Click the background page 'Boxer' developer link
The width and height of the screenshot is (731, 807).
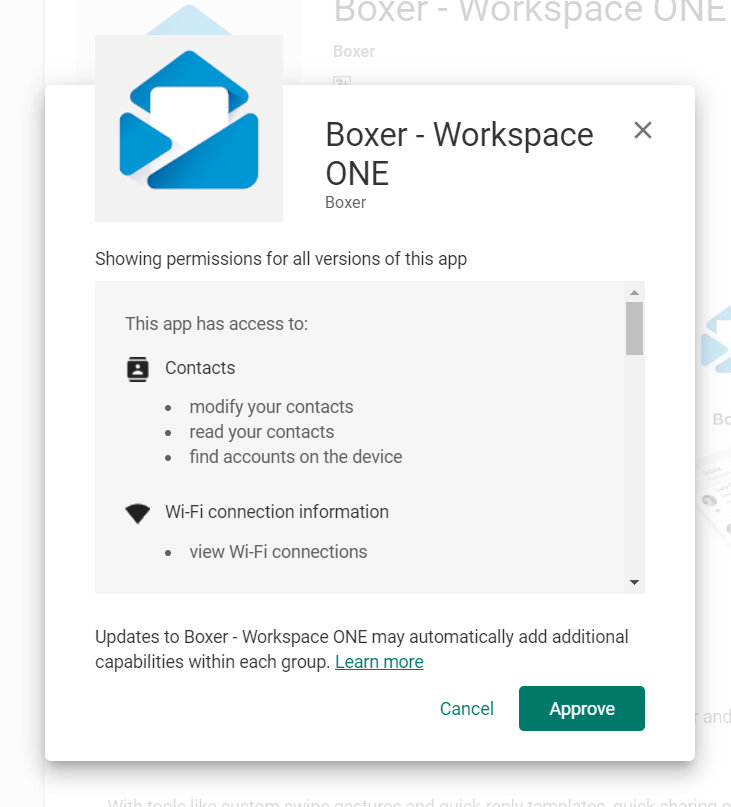click(354, 51)
